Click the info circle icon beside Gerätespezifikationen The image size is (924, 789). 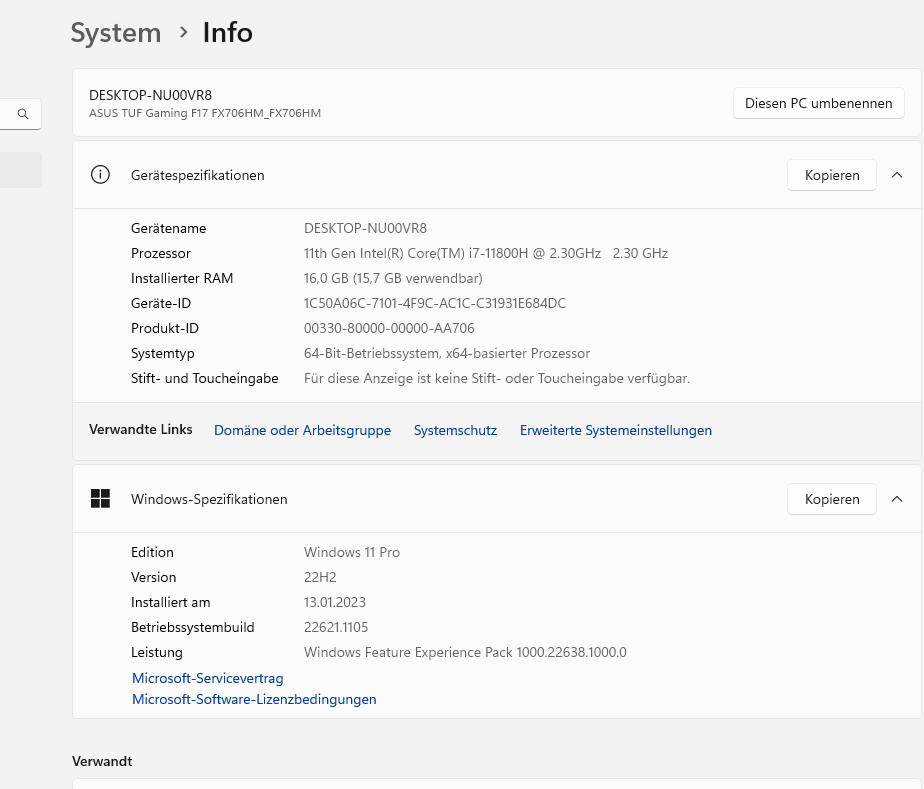click(x=100, y=175)
